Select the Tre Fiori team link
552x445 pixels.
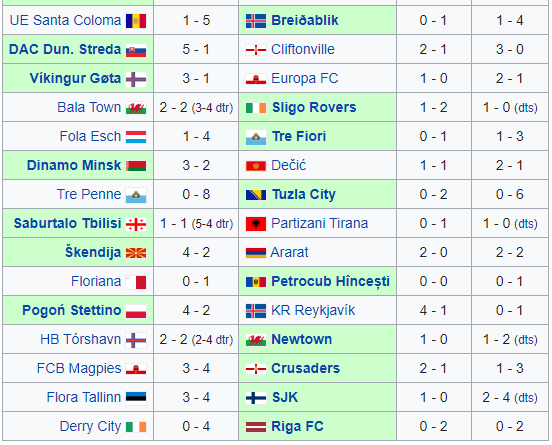click(299, 136)
